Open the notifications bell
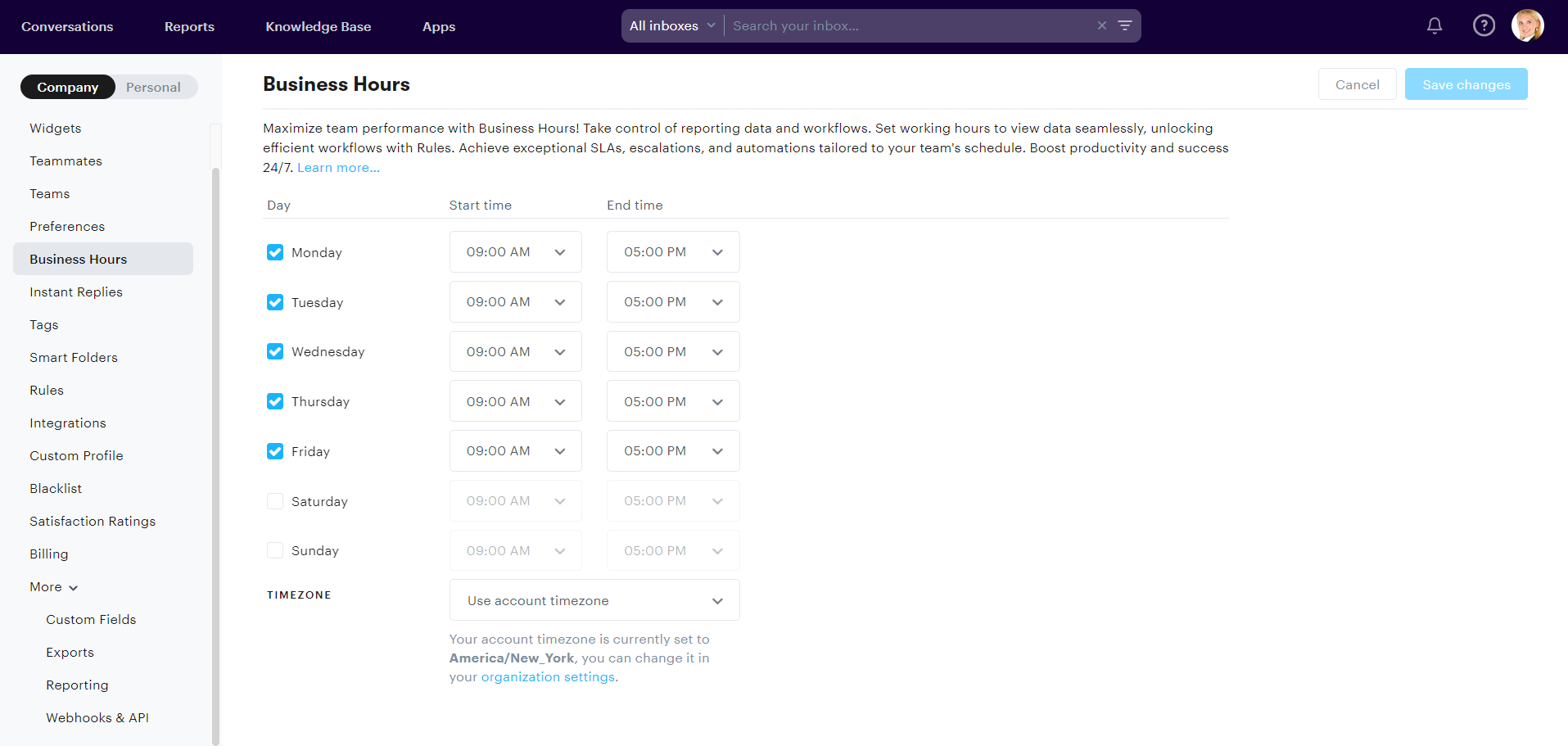Screen dimensions: 1568x746 click(1435, 26)
